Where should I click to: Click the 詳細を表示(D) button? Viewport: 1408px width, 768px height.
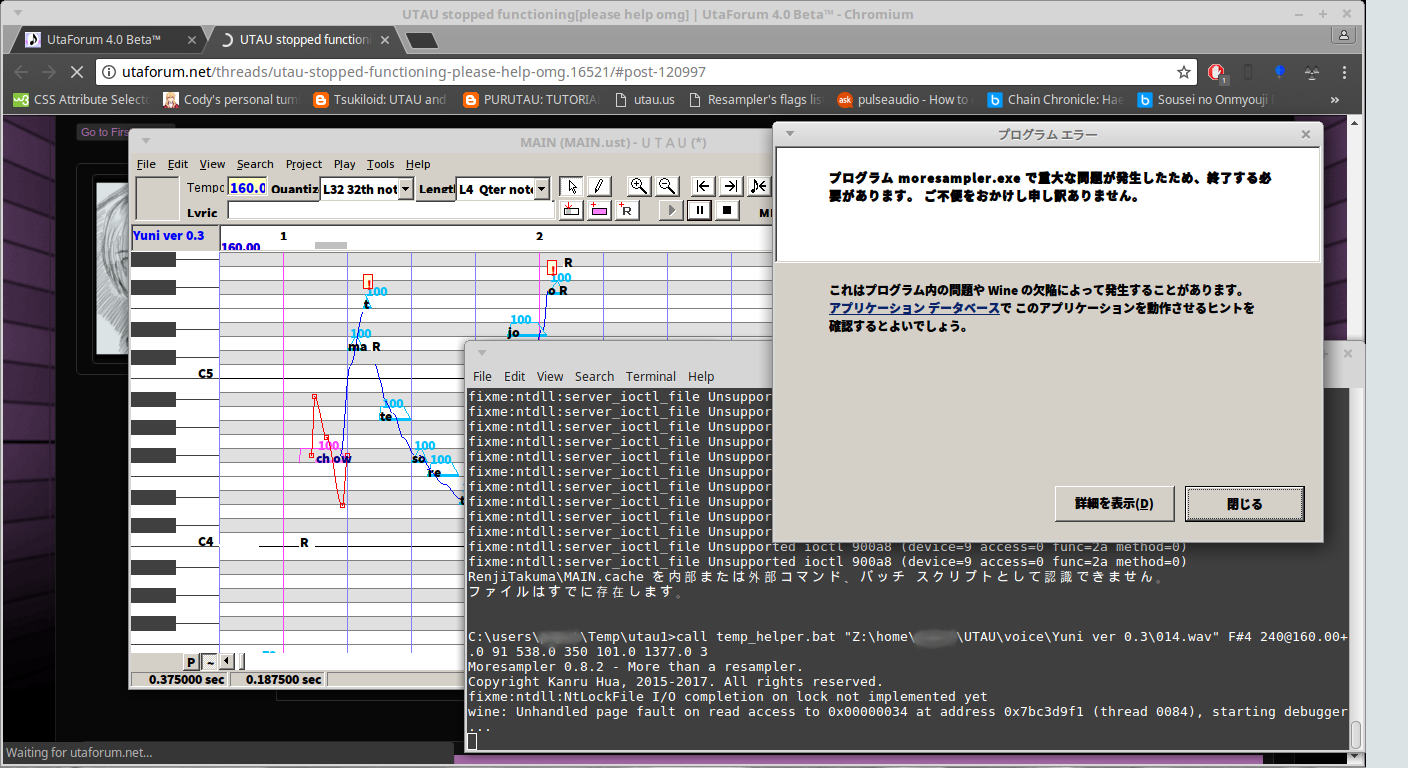[x=1114, y=504]
